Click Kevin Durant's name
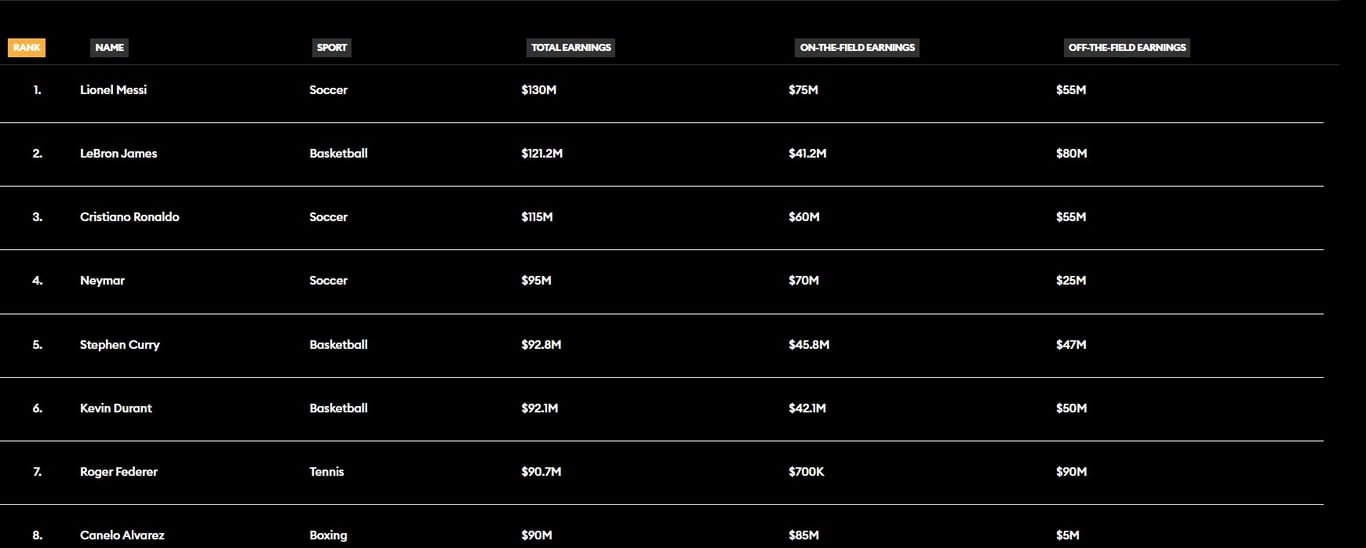 click(x=116, y=408)
